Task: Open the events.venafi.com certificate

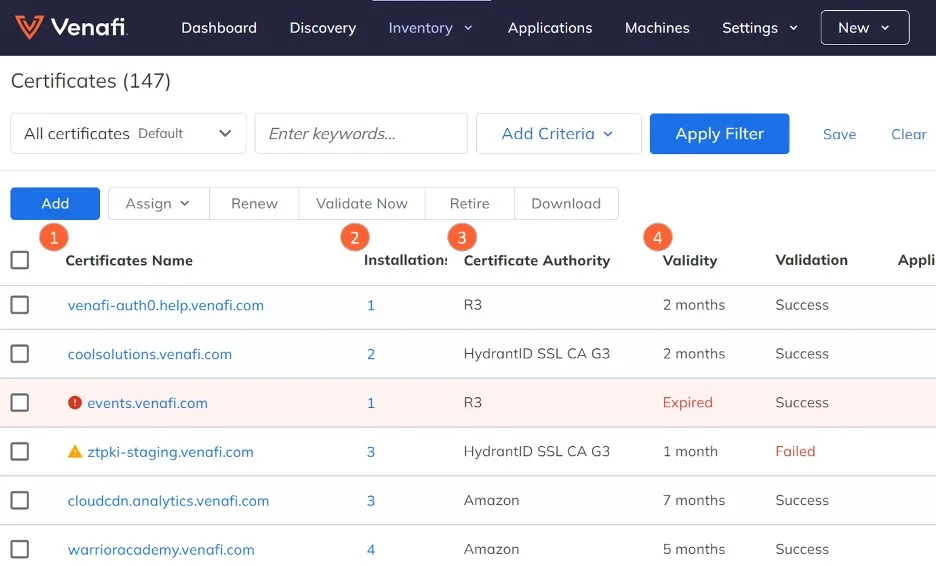Action: coord(147,403)
